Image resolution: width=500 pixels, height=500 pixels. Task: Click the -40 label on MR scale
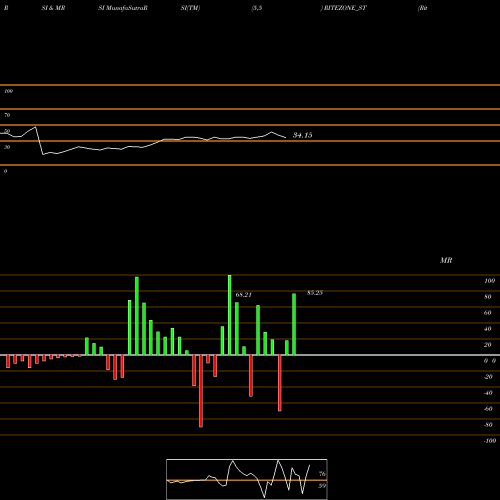point(488,393)
